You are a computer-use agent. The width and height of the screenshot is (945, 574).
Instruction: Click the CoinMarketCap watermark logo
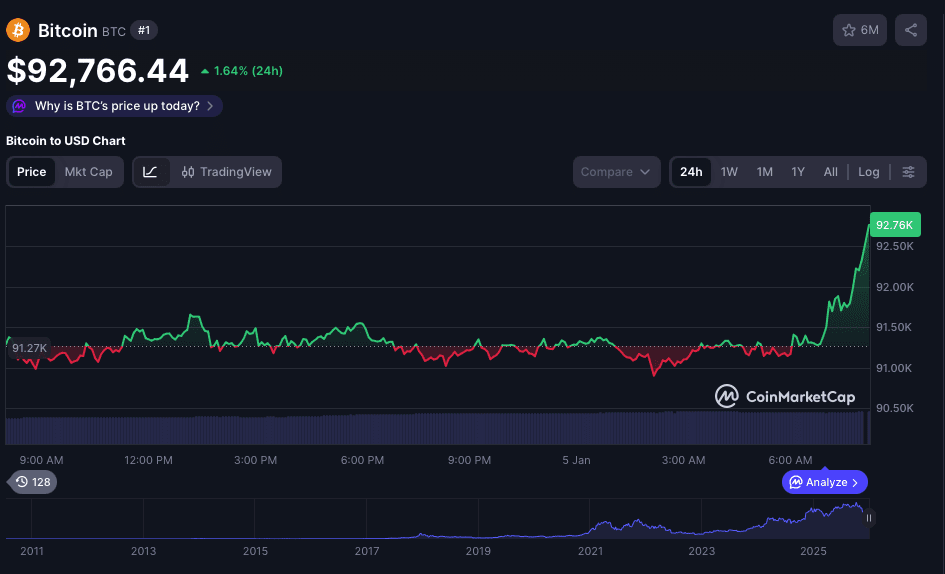click(785, 397)
